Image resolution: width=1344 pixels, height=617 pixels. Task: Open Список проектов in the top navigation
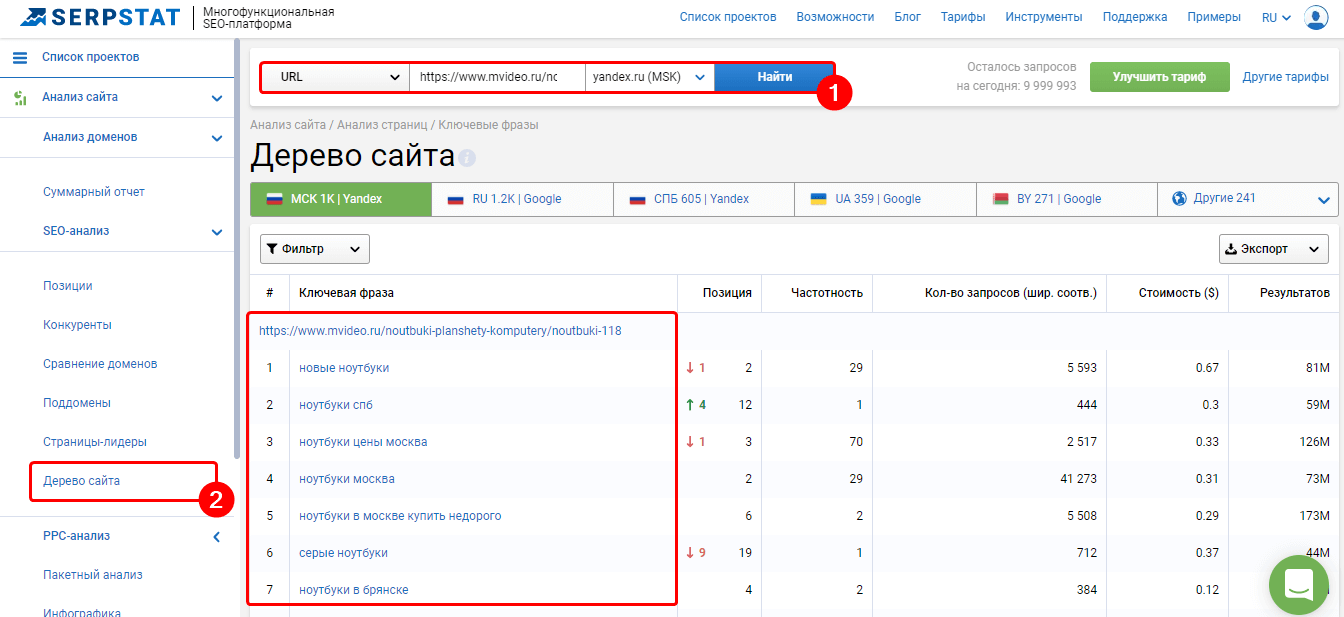pos(728,17)
